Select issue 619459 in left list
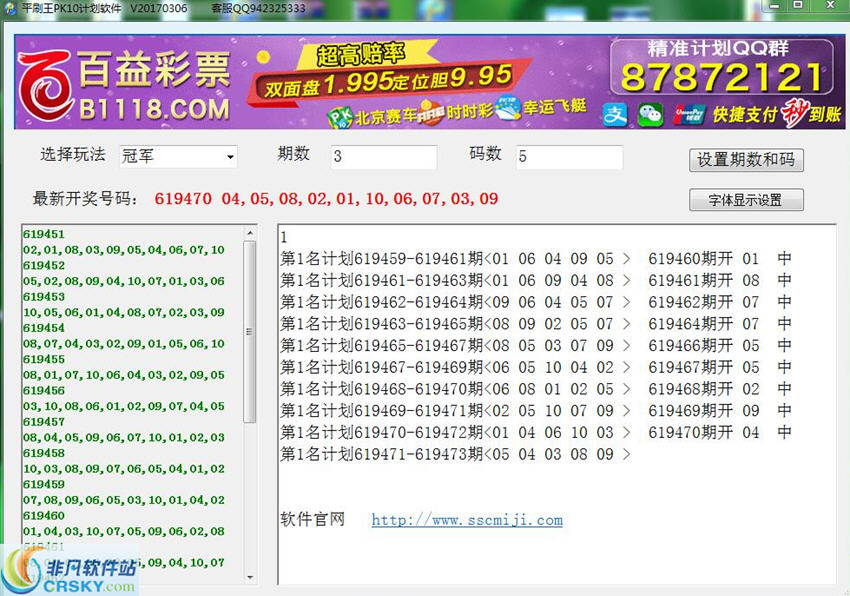 43,484
